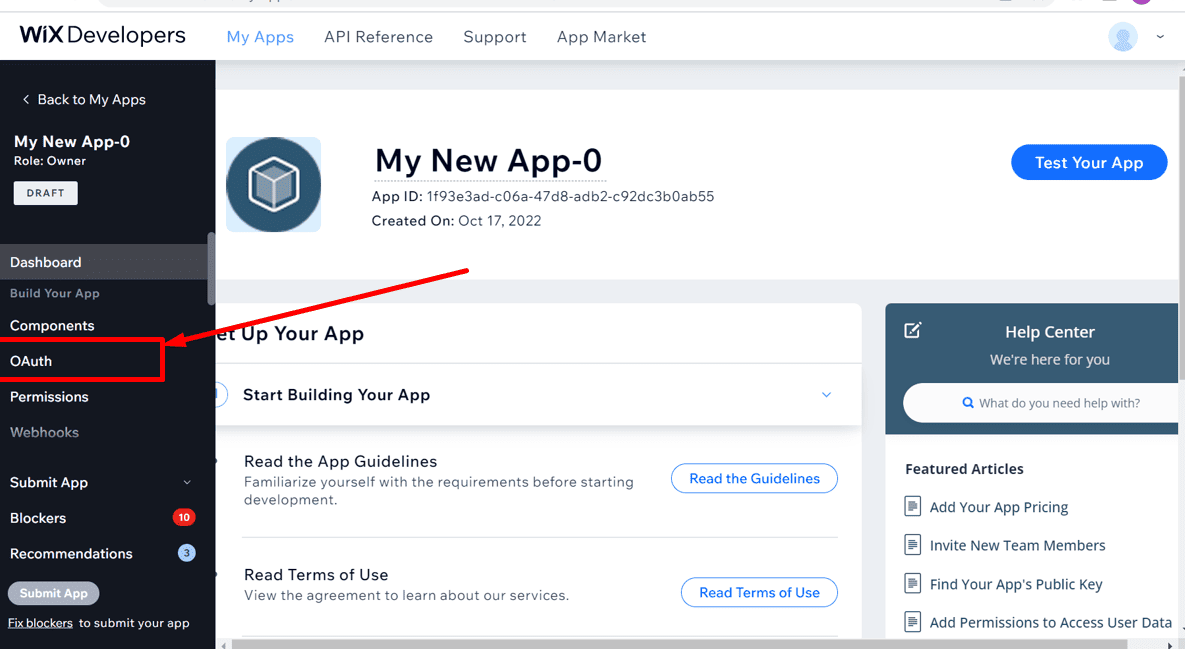Click the Test Your App button
Image resolution: width=1185 pixels, height=649 pixels.
(x=1089, y=162)
